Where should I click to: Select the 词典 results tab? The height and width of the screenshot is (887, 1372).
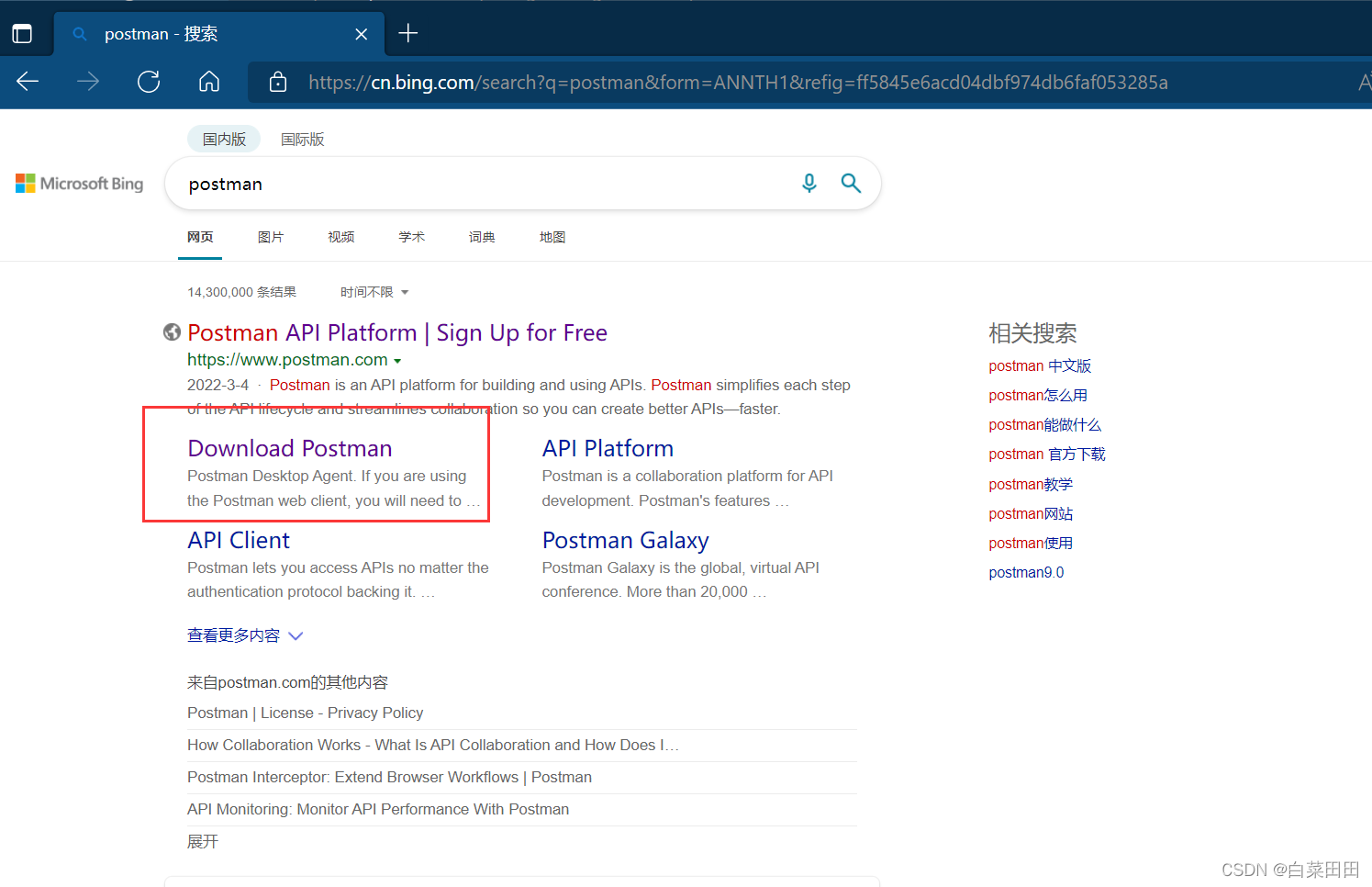tap(482, 237)
